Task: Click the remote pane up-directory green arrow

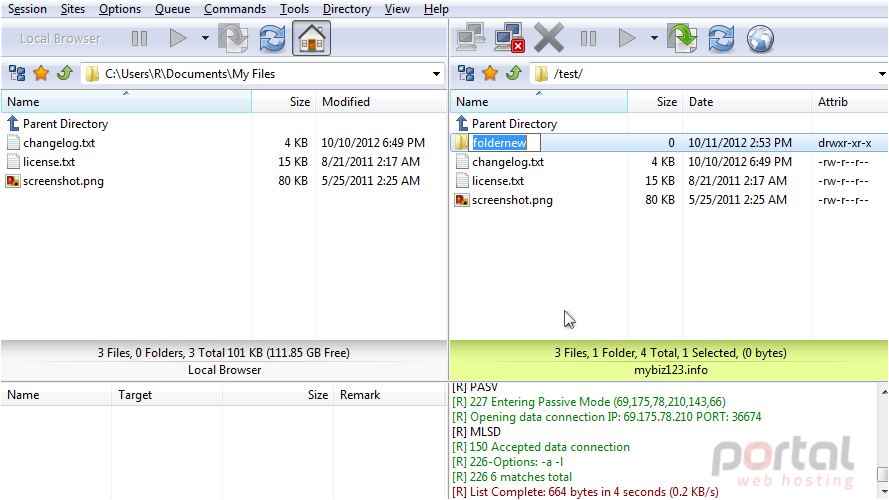Action: 514,73
